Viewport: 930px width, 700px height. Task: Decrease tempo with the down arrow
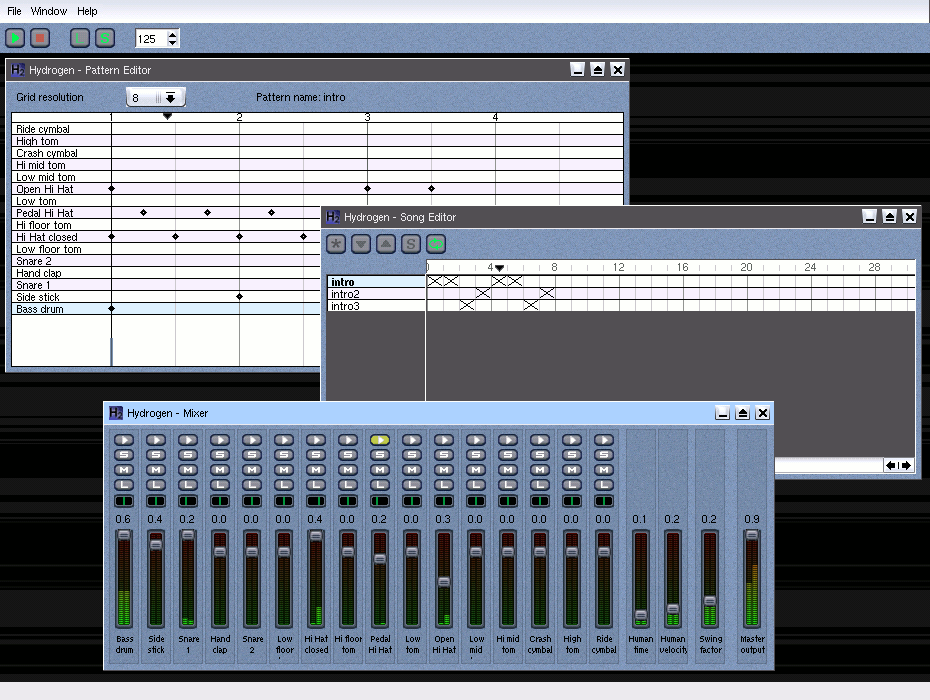coord(173,43)
